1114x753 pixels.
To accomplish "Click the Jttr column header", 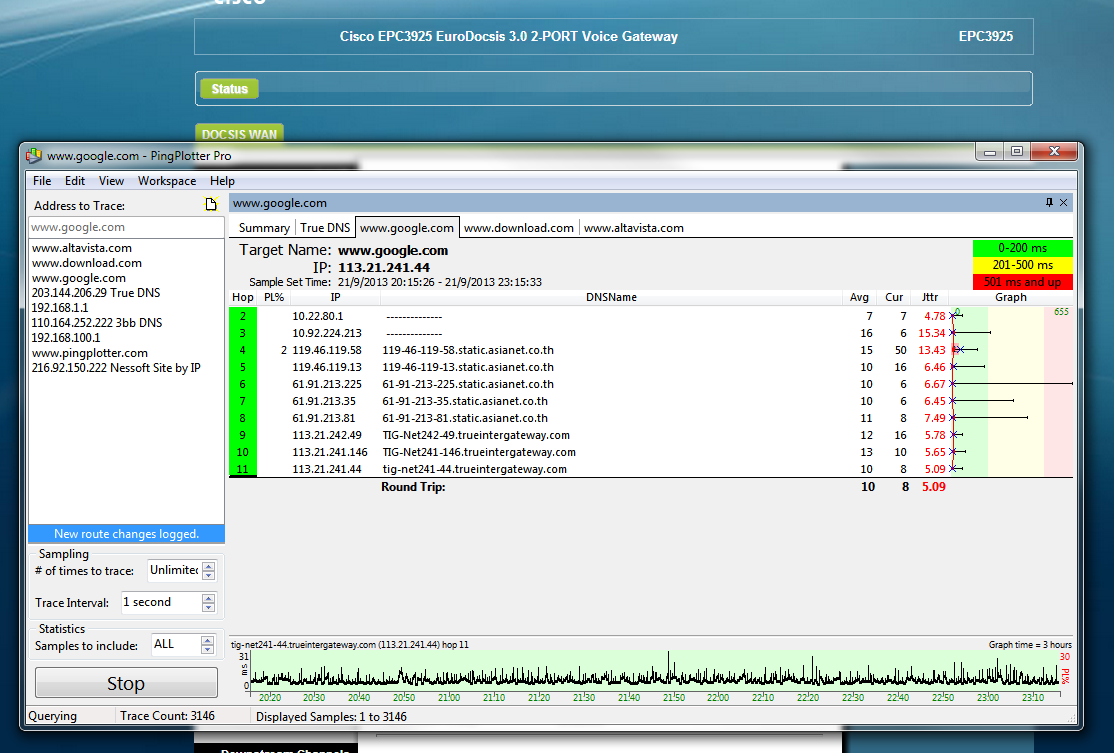I will coord(929,297).
